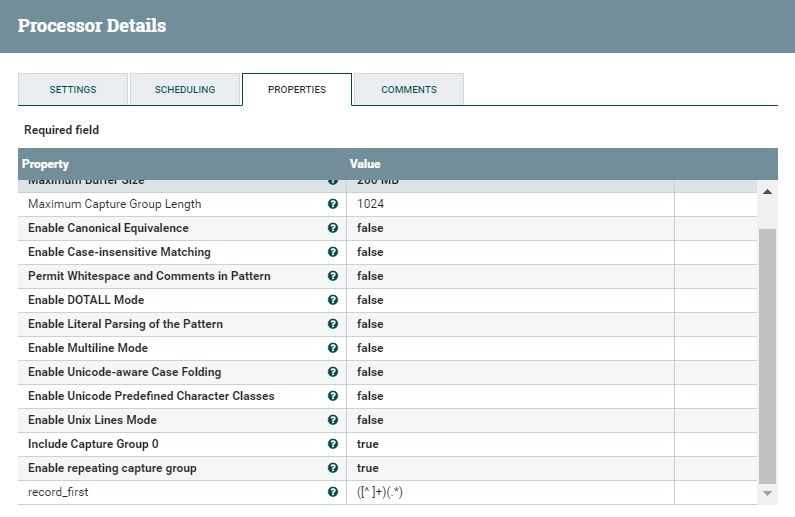Image resolution: width=795 pixels, height=517 pixels.
Task: Open help icon for Enable DOTALL Mode
Action: [333, 300]
